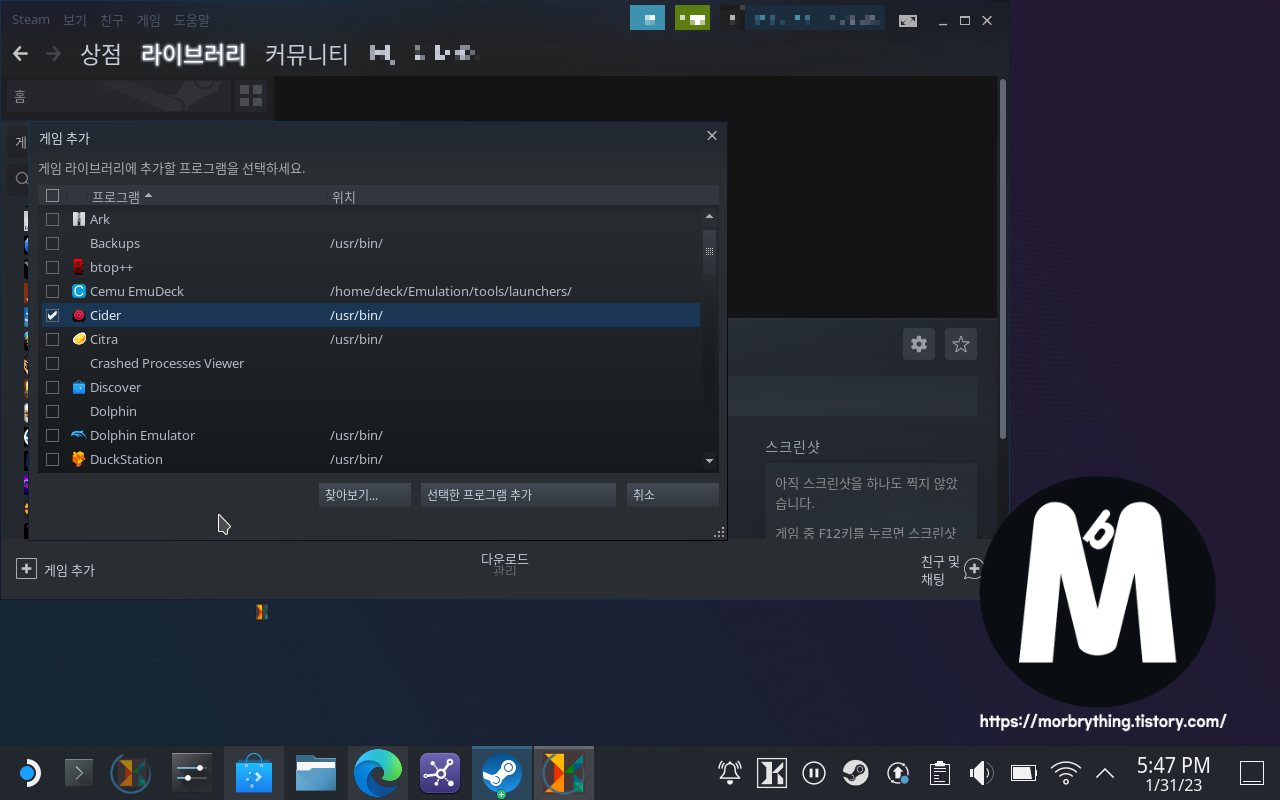Click the Cemu EmuDeck icon
The image size is (1280, 800).
79,291
